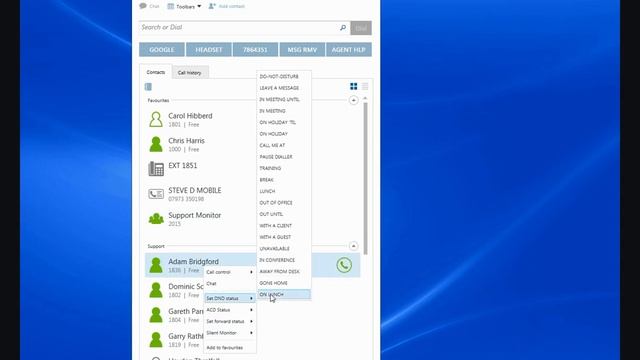This screenshot has width=640, height=360.
Task: Select the EXT 1851 entry
Action: [183, 166]
